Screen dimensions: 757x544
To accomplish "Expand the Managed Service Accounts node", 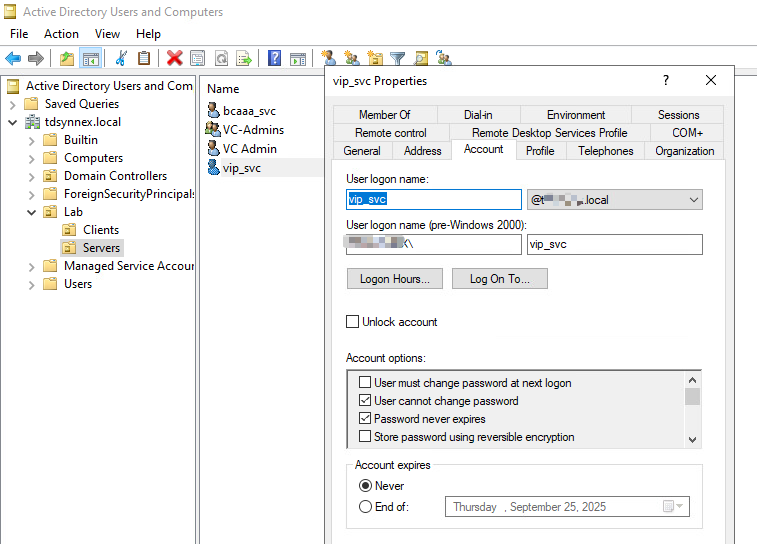I will click(31, 266).
